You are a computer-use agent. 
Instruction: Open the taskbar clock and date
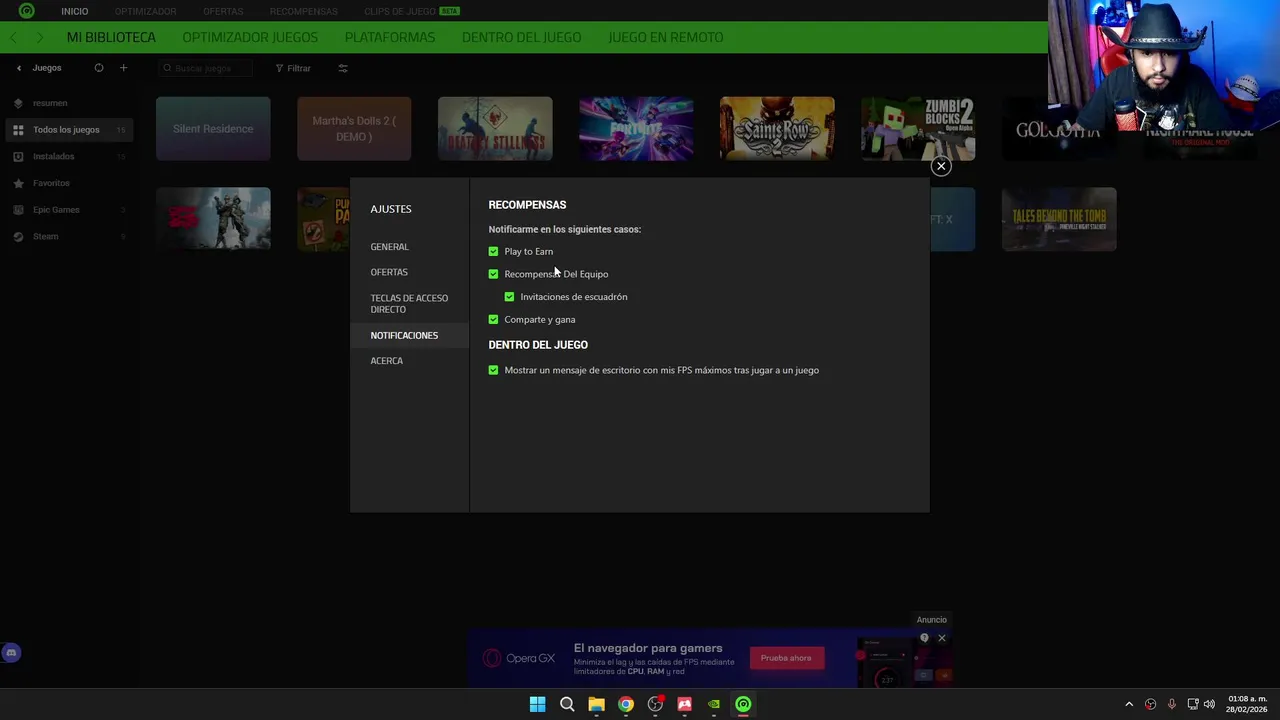pos(1247,704)
